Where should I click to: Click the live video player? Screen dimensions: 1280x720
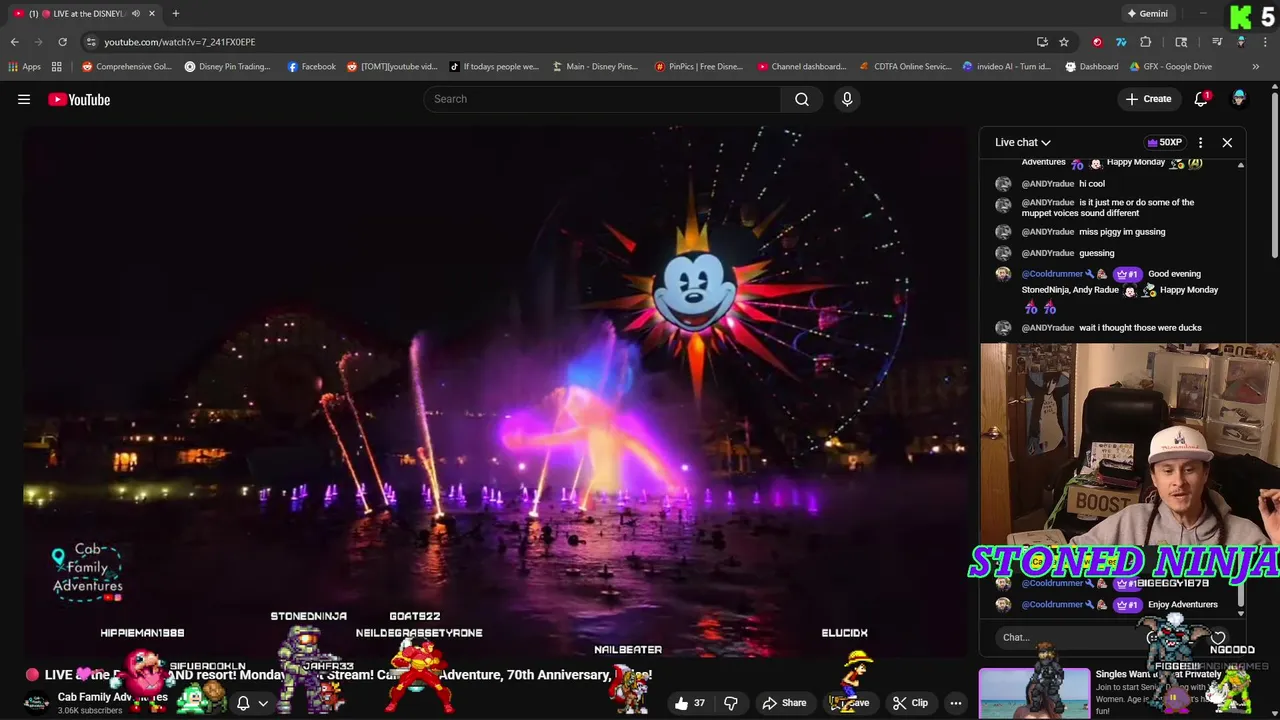pyautogui.click(x=495, y=390)
